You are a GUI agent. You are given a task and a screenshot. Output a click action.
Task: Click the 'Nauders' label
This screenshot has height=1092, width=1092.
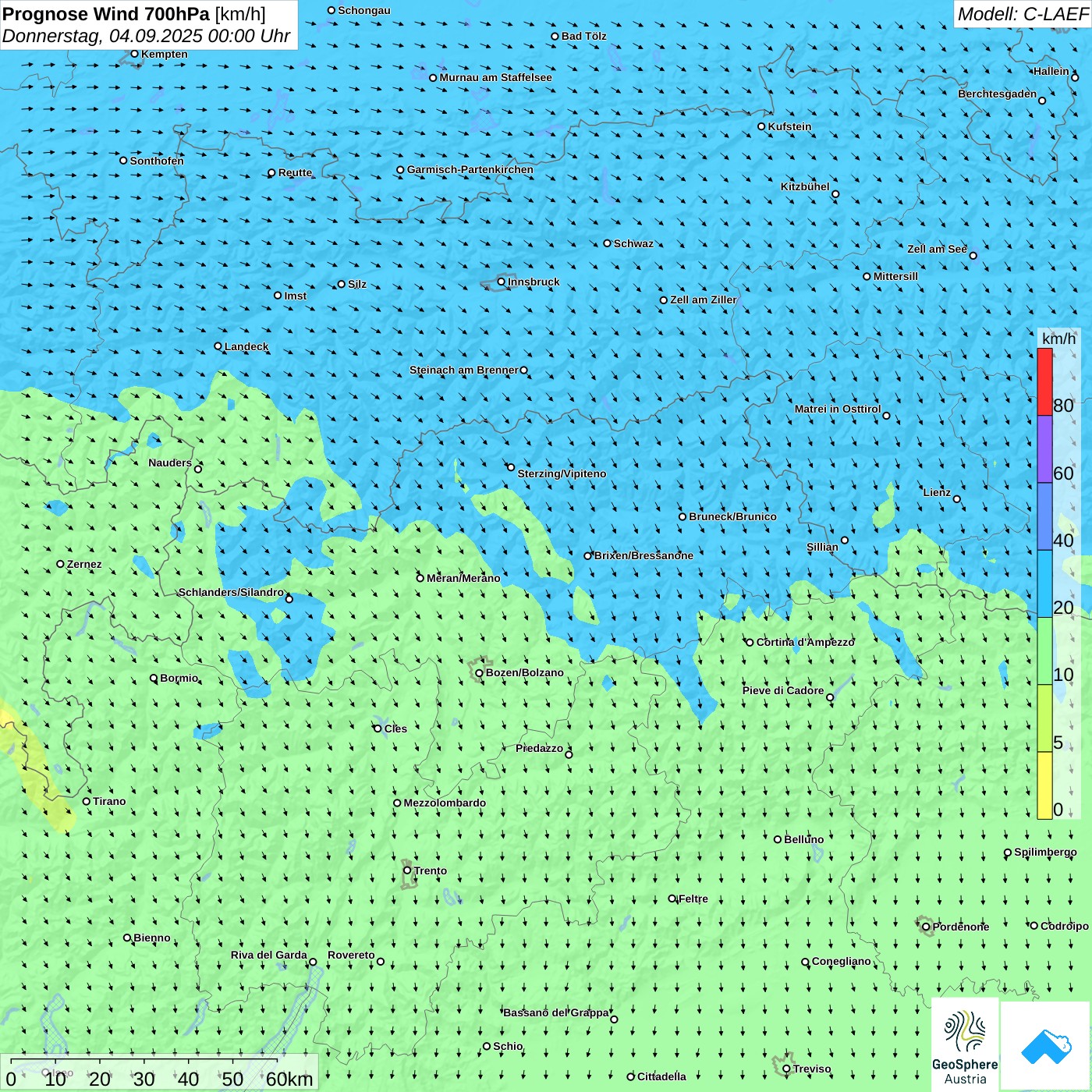[170, 463]
